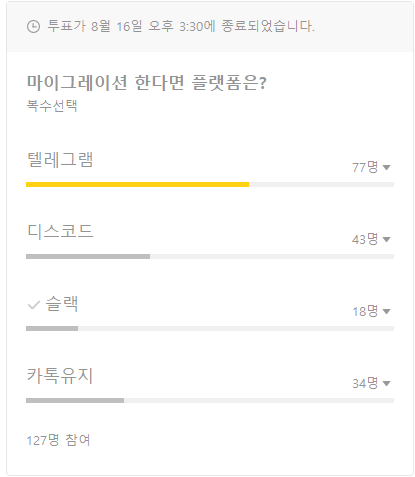415x477 pixels.
Task: Click the checkmark icon next to 슬랙
Action: [34, 305]
